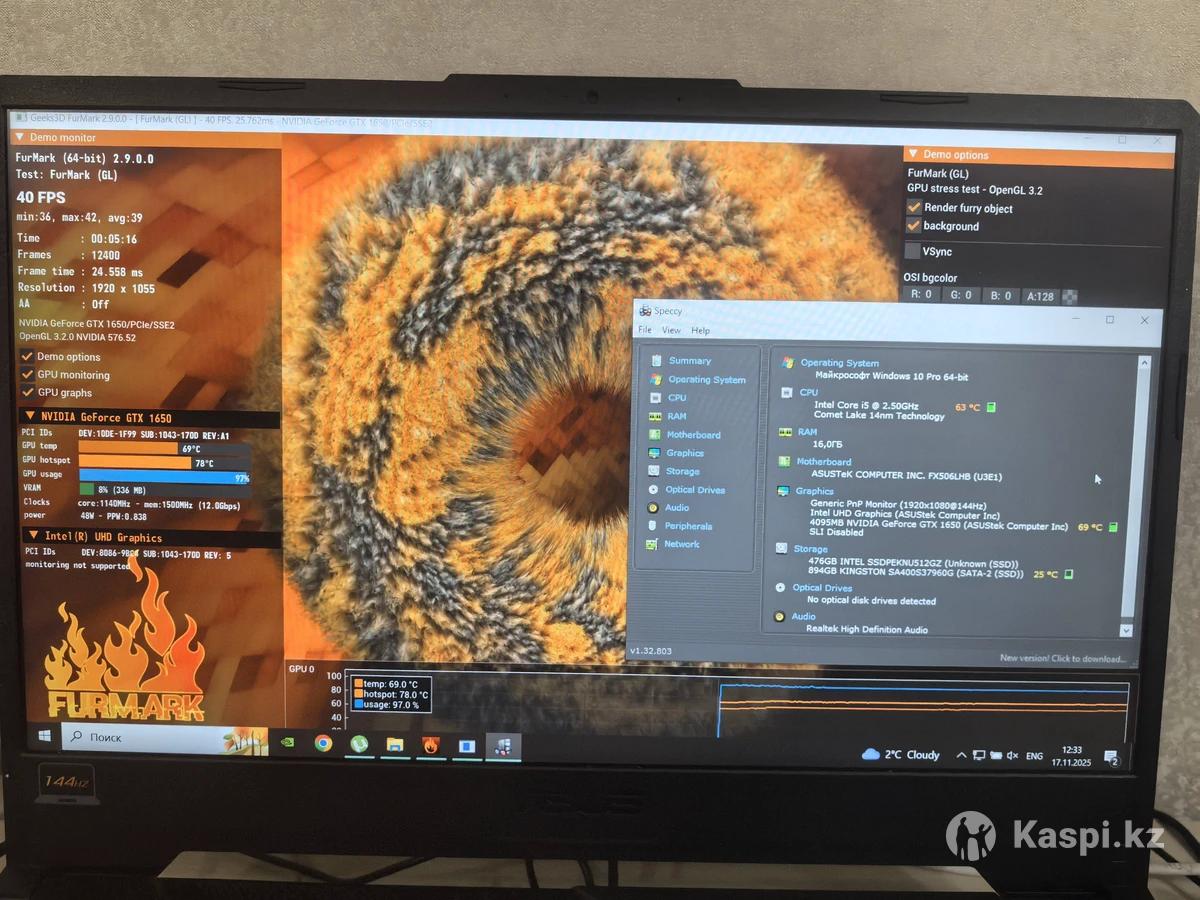Click the New version download link

(x=1062, y=658)
